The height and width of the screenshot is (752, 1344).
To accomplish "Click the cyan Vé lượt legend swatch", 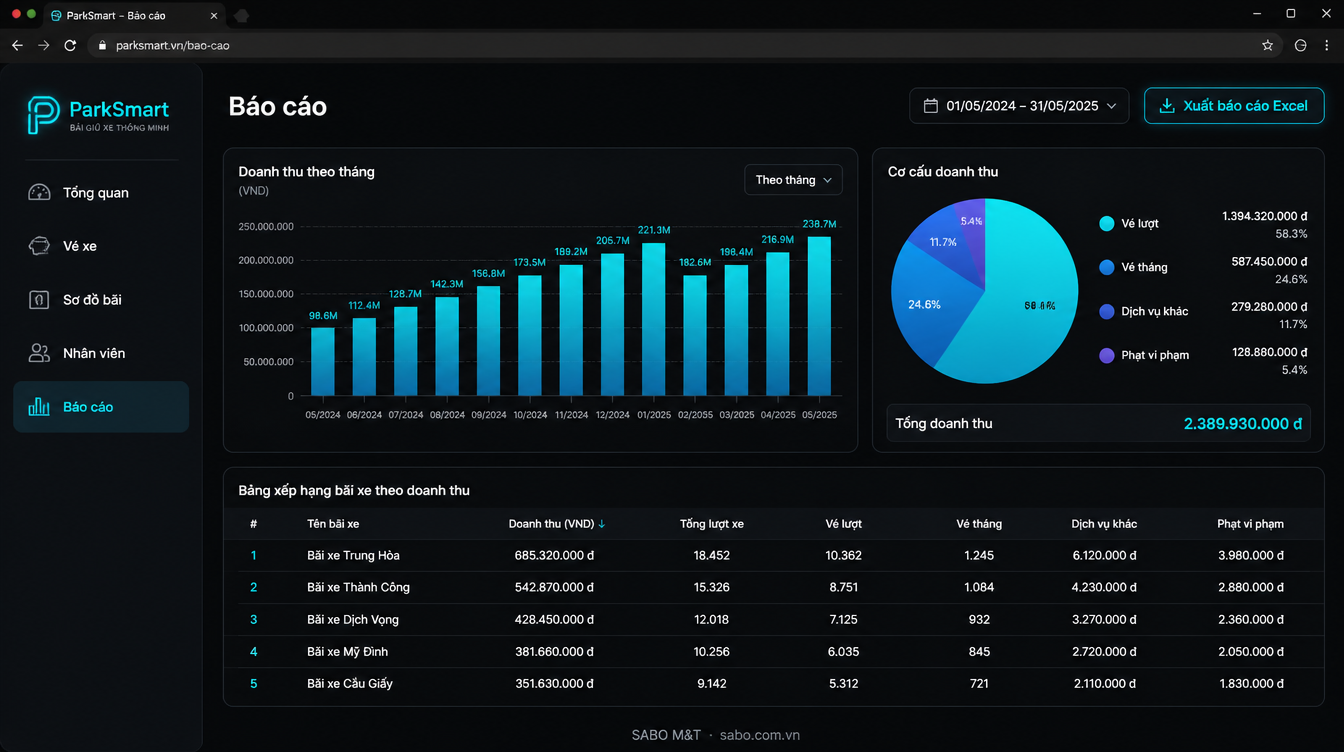I will coord(1106,224).
